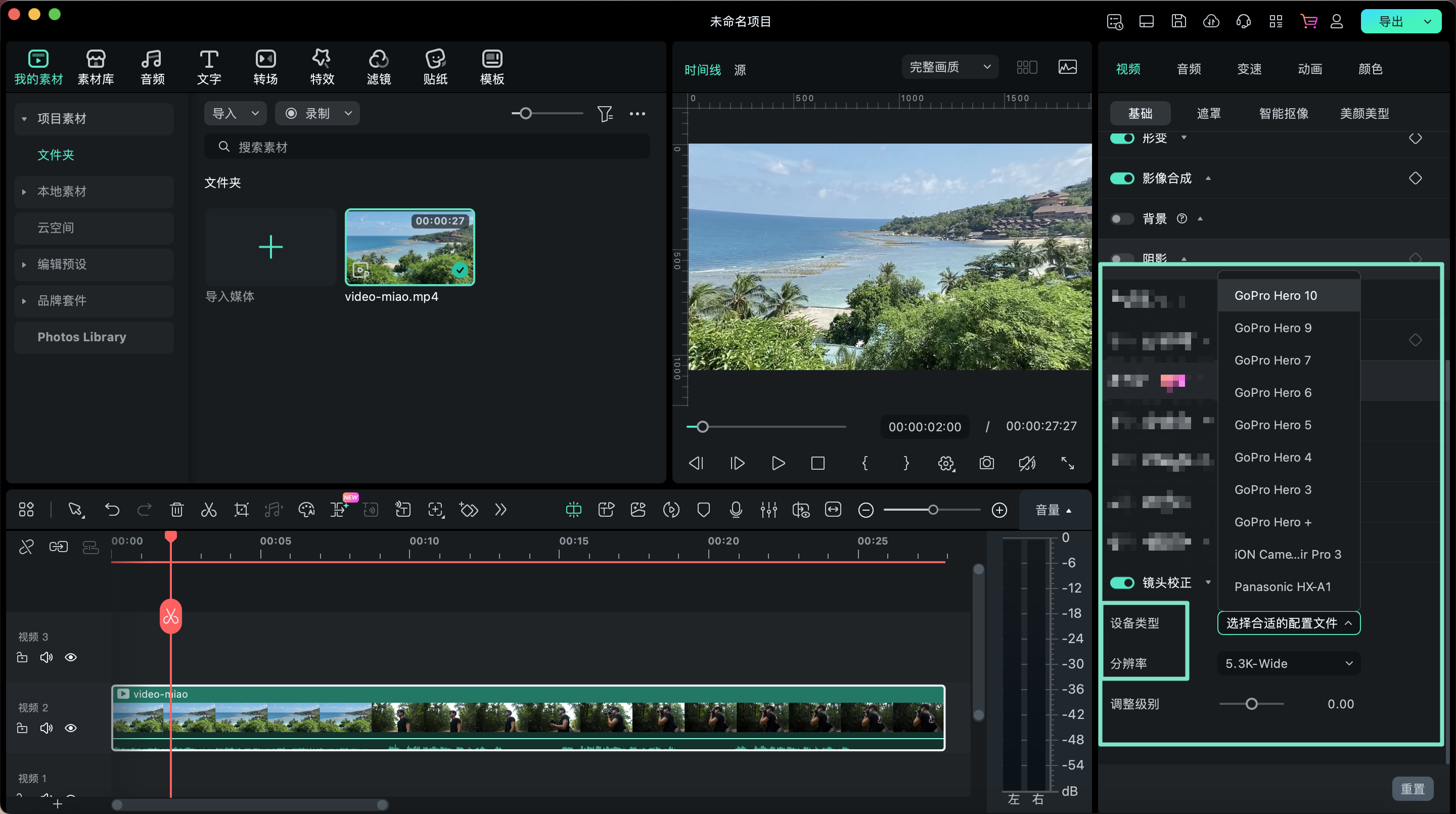
Task: Click the 重置 reset button
Action: (1412, 789)
